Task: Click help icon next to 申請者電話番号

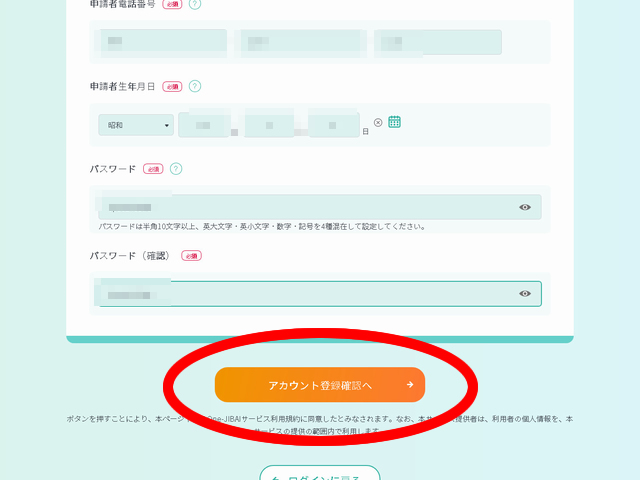Action: point(194,4)
